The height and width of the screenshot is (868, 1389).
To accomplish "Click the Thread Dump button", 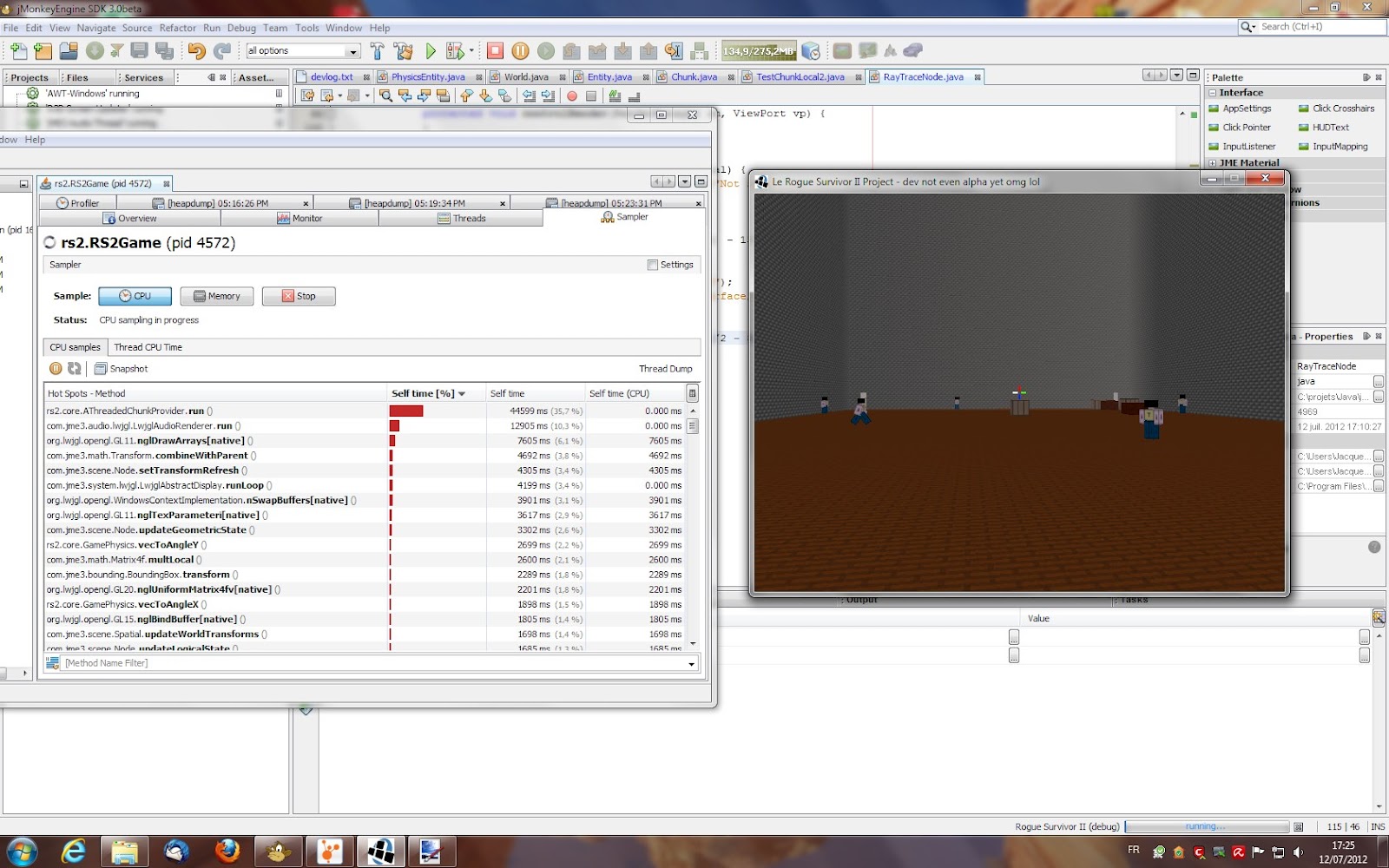I will pyautogui.click(x=666, y=369).
